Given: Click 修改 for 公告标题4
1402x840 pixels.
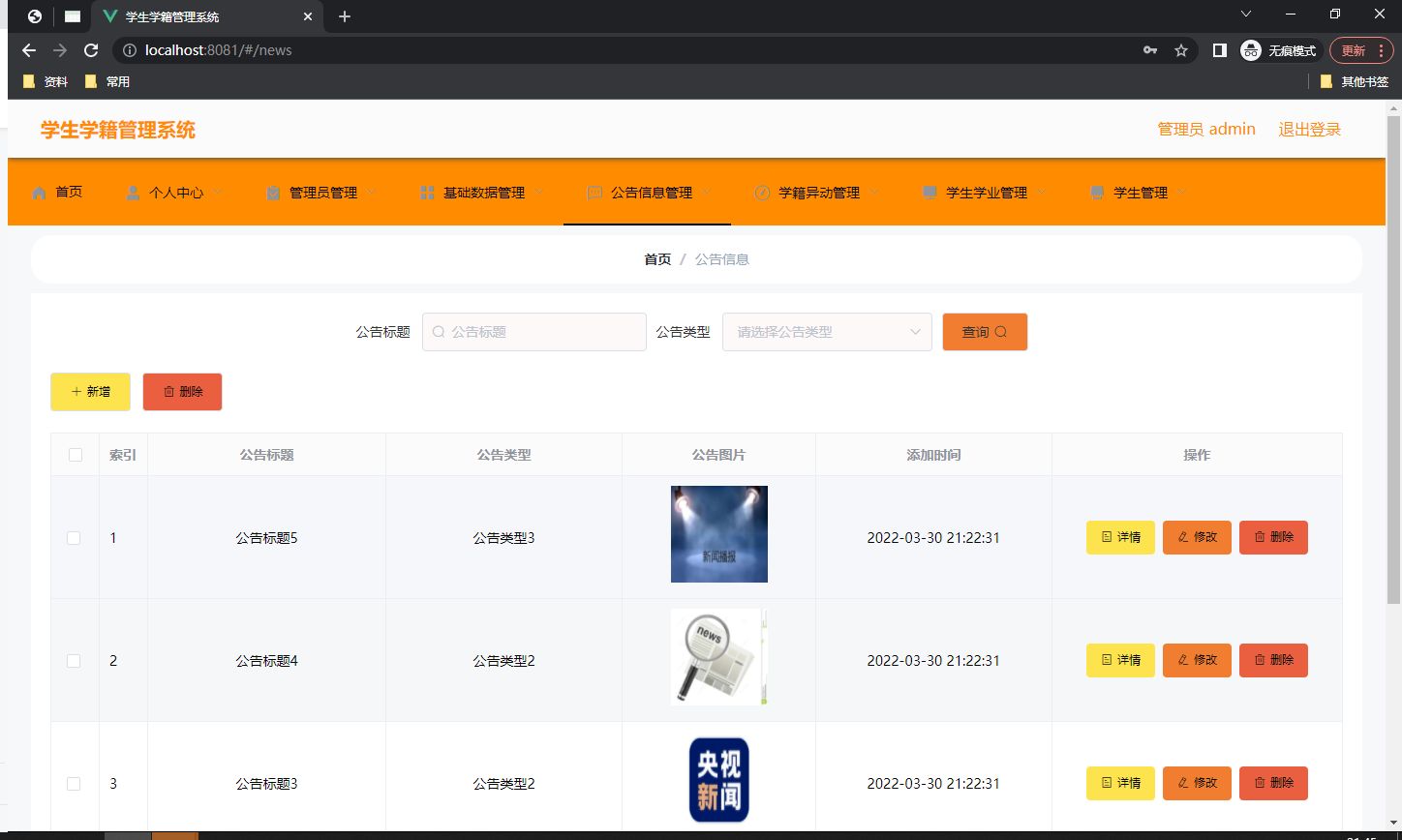Looking at the screenshot, I should [x=1197, y=660].
